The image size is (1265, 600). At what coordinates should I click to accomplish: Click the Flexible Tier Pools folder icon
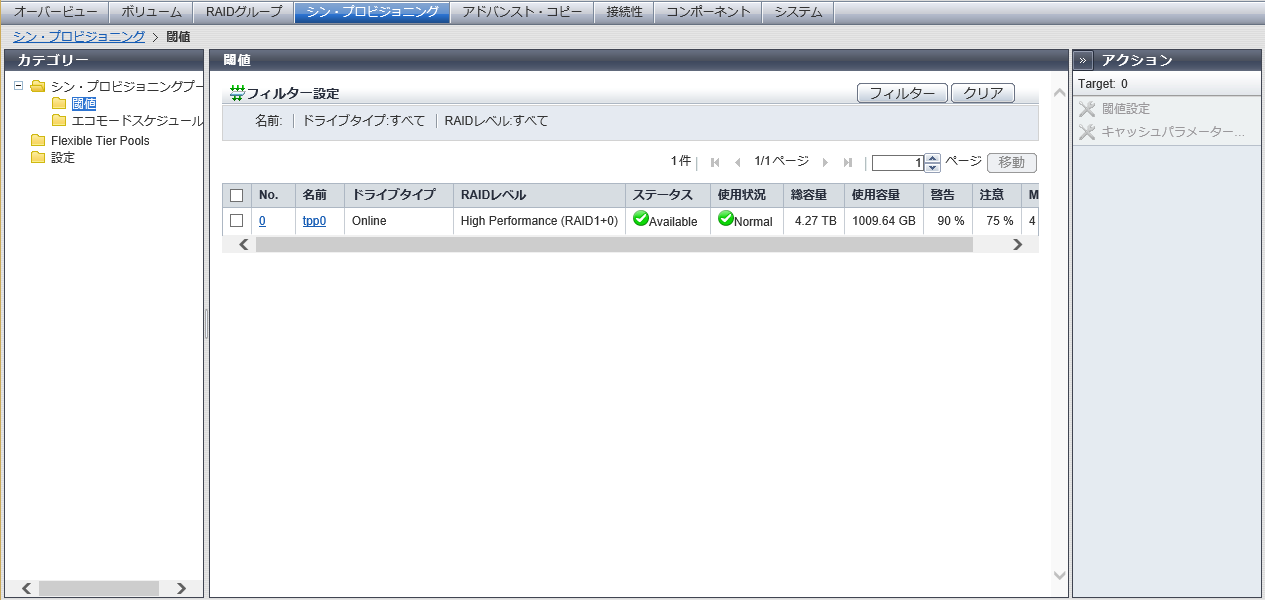point(39,141)
